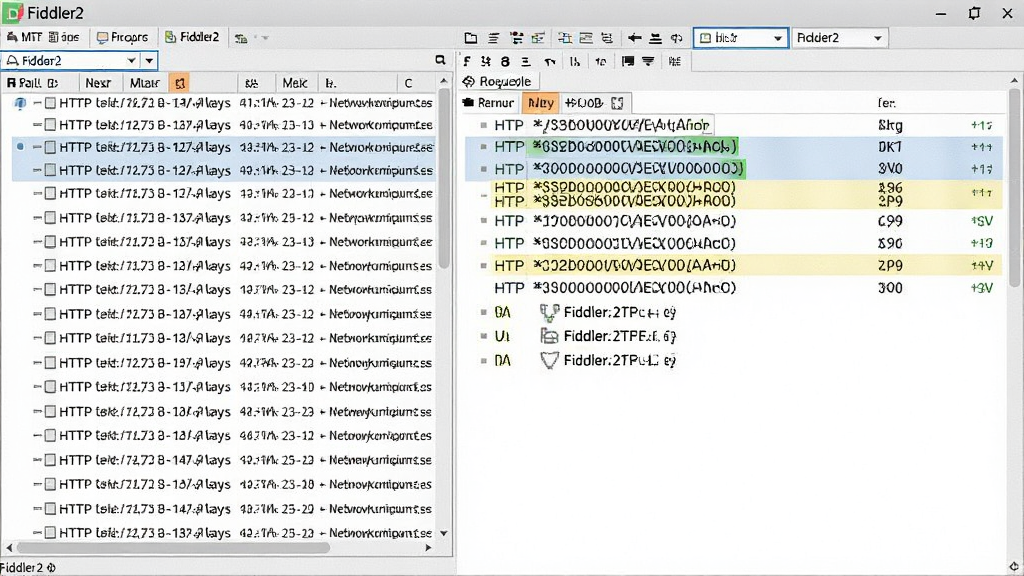This screenshot has height=576, width=1024.
Task: Tick checkbox of session row ending 23-13 Networkompumtee
Action: [50, 125]
